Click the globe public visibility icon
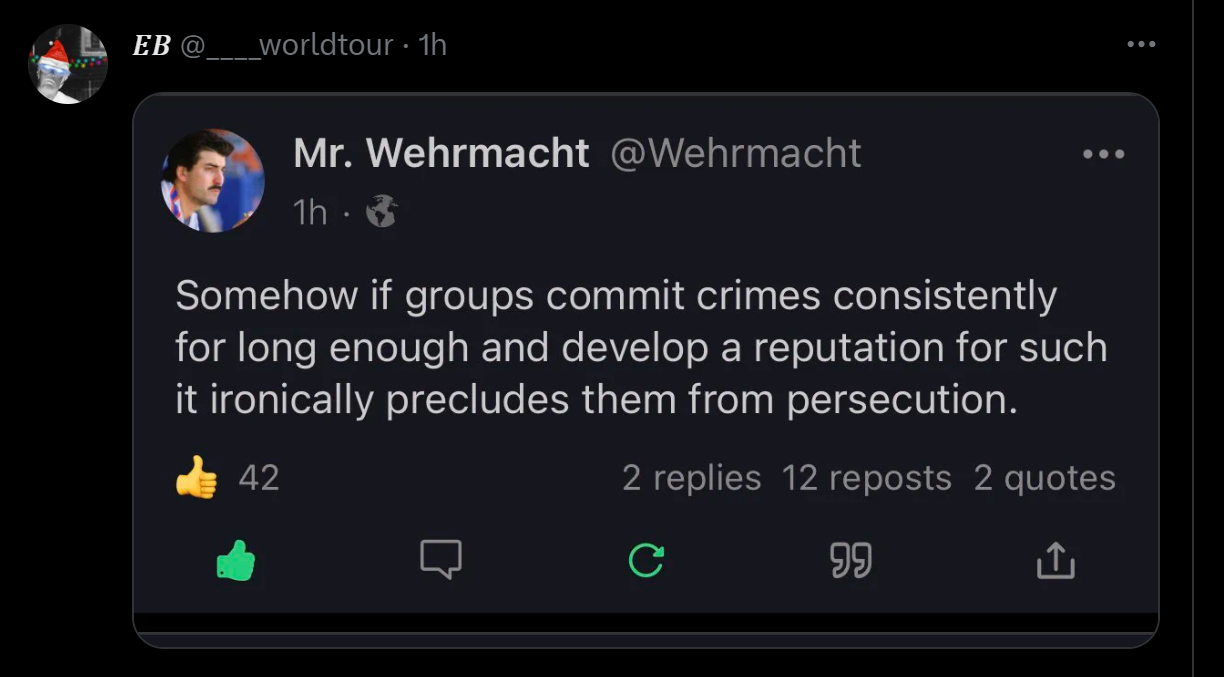 [381, 211]
